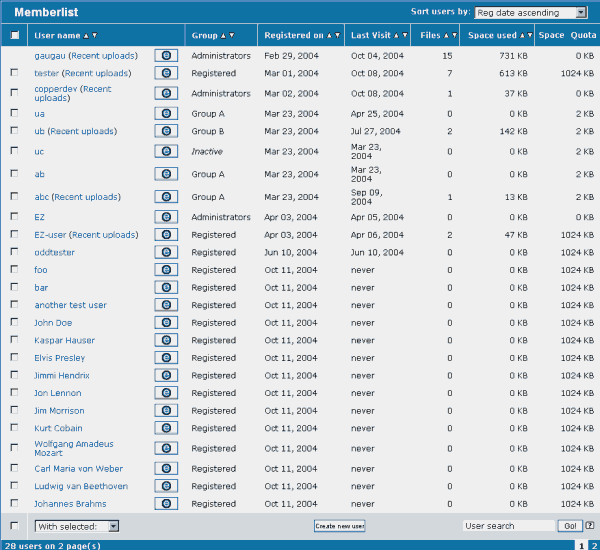Viewport: 600px width, 550px height.
Task: Click the Group column header
Action: coord(204,35)
